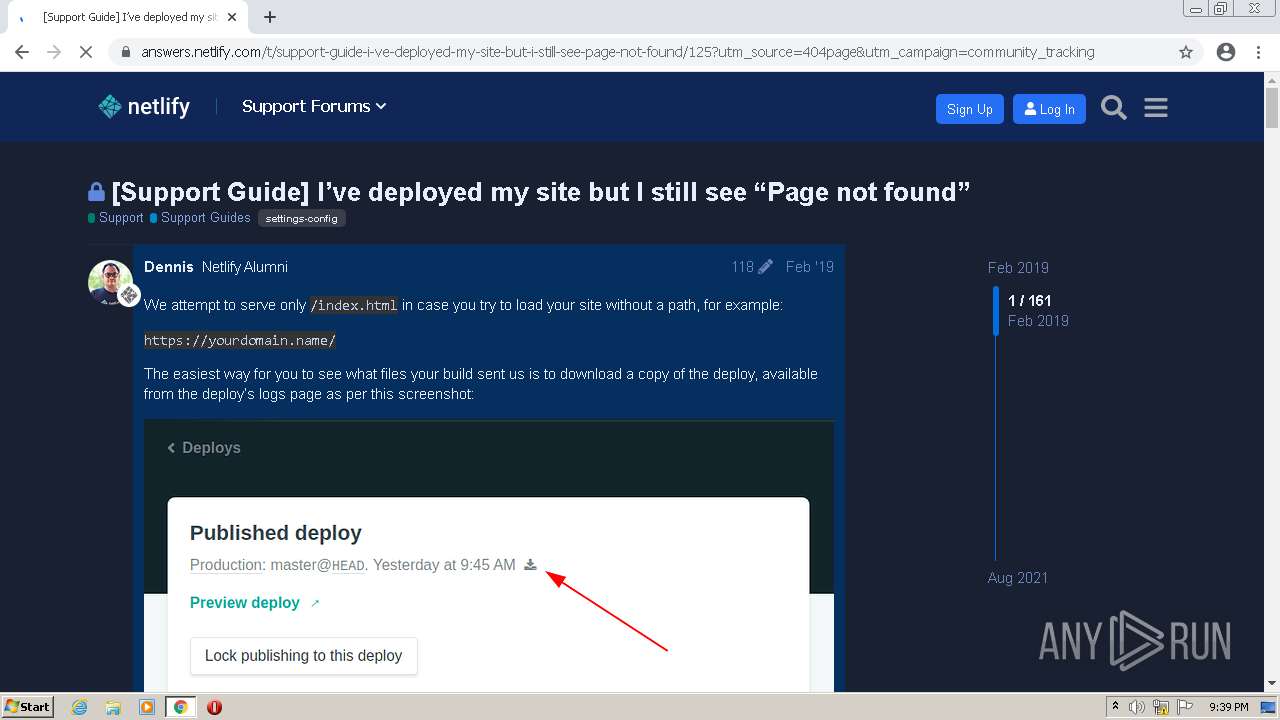
Task: Bookmark this page with star icon
Action: (x=1186, y=52)
